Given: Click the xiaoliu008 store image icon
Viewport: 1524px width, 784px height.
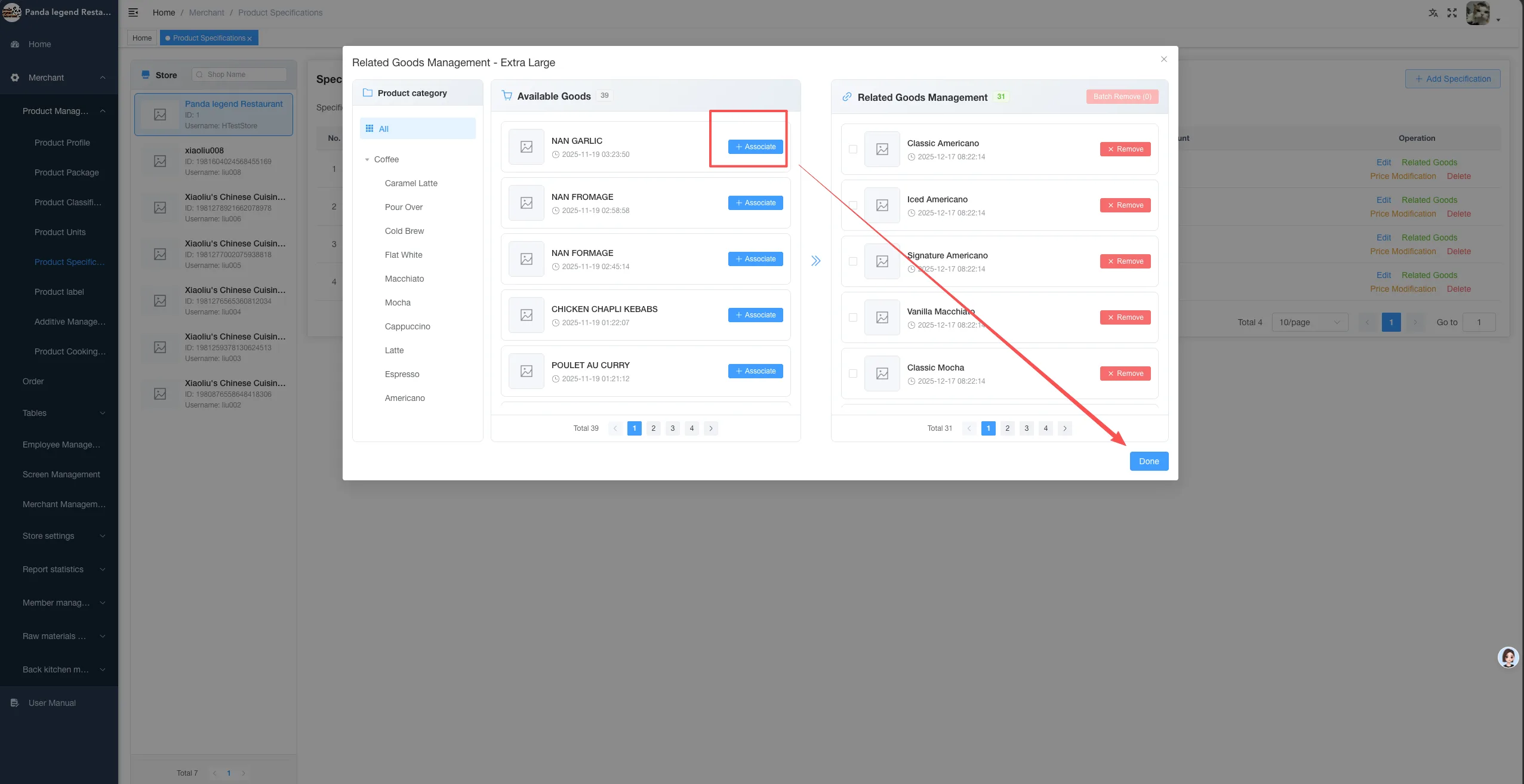Looking at the screenshot, I should click(x=160, y=161).
